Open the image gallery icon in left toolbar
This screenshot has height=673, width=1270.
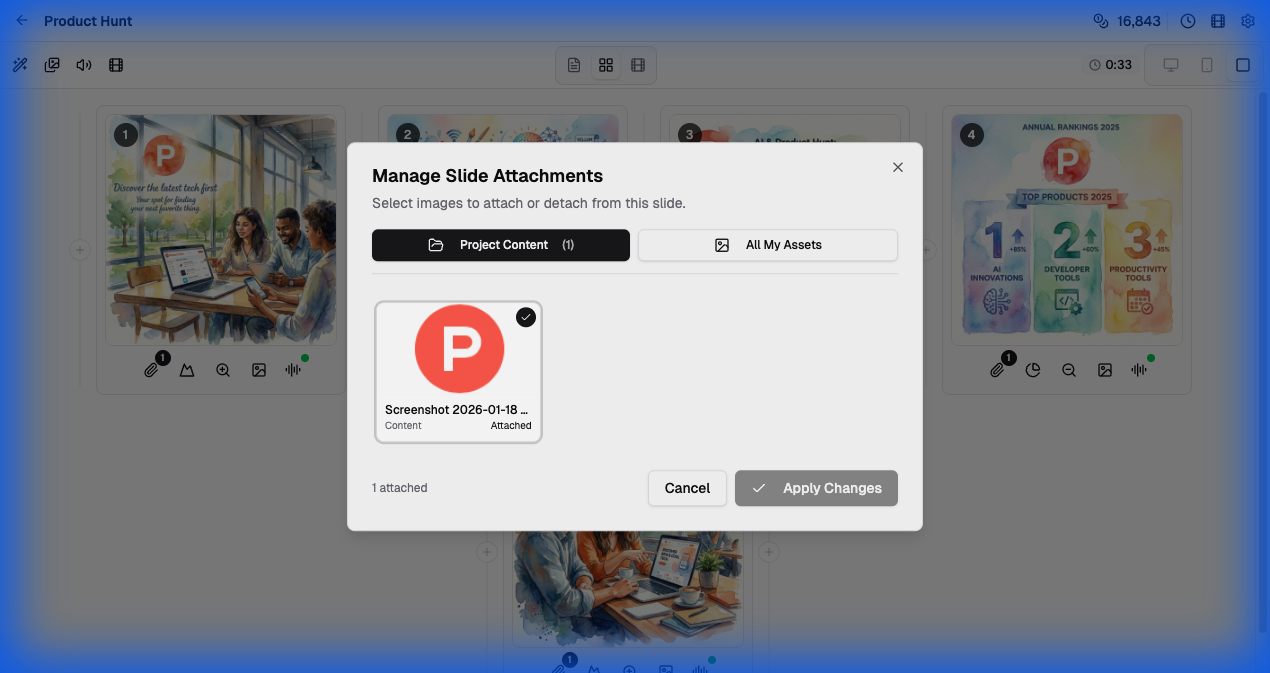coord(52,65)
